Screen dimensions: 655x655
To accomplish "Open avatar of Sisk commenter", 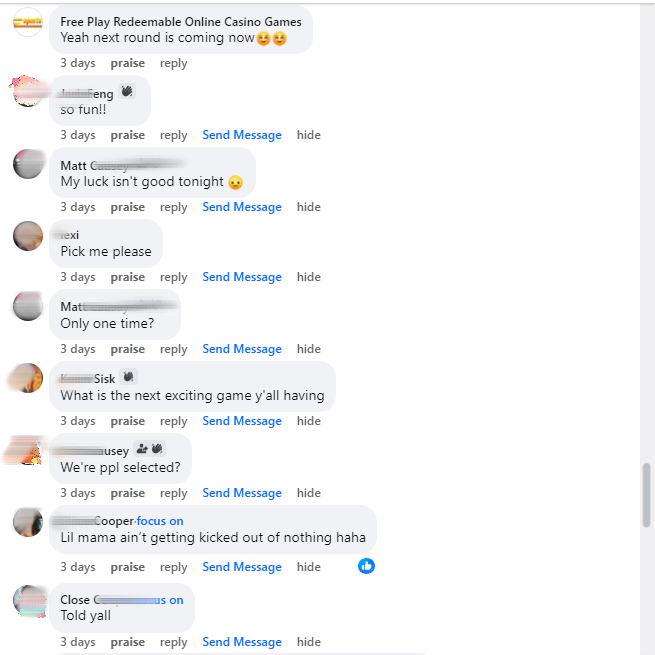I will [x=28, y=378].
